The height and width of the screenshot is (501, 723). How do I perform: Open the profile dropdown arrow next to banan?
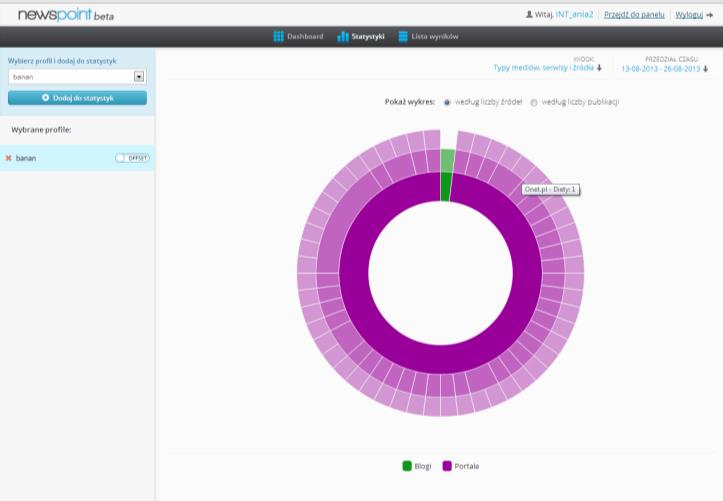[139, 77]
